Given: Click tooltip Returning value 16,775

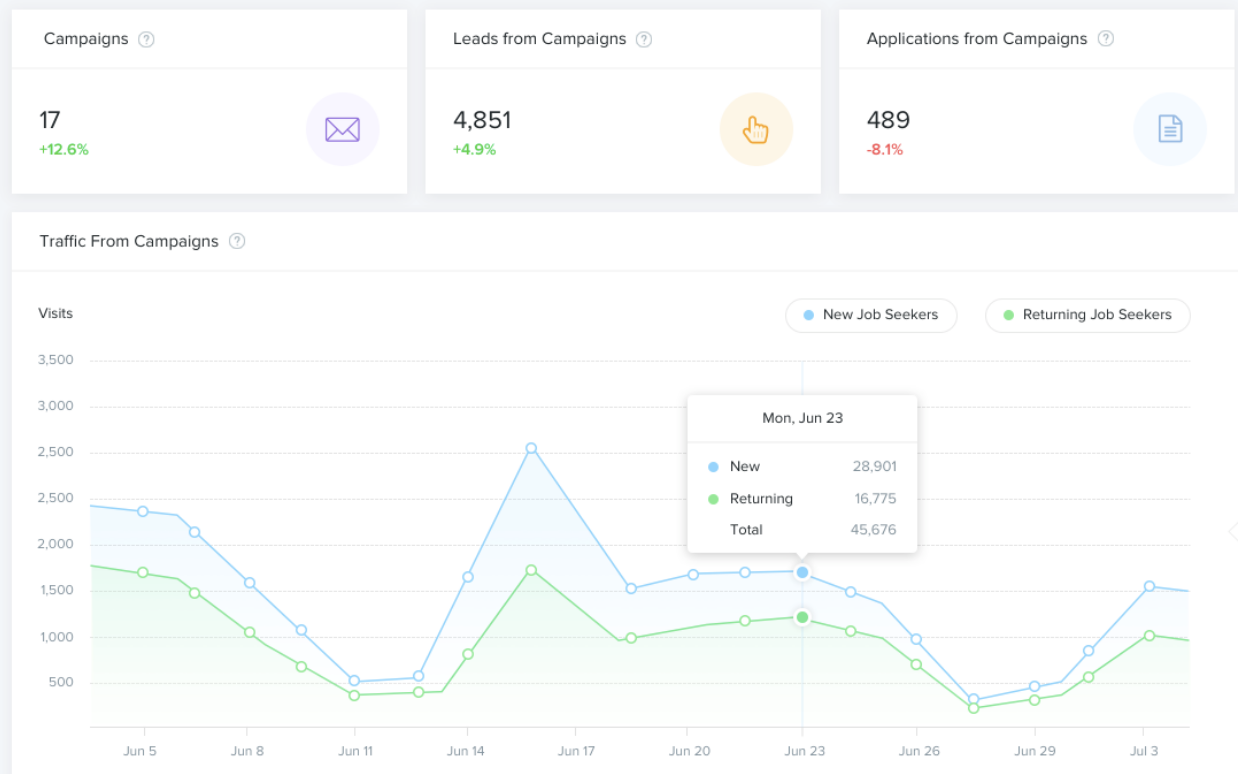Looking at the screenshot, I should click(875, 498).
